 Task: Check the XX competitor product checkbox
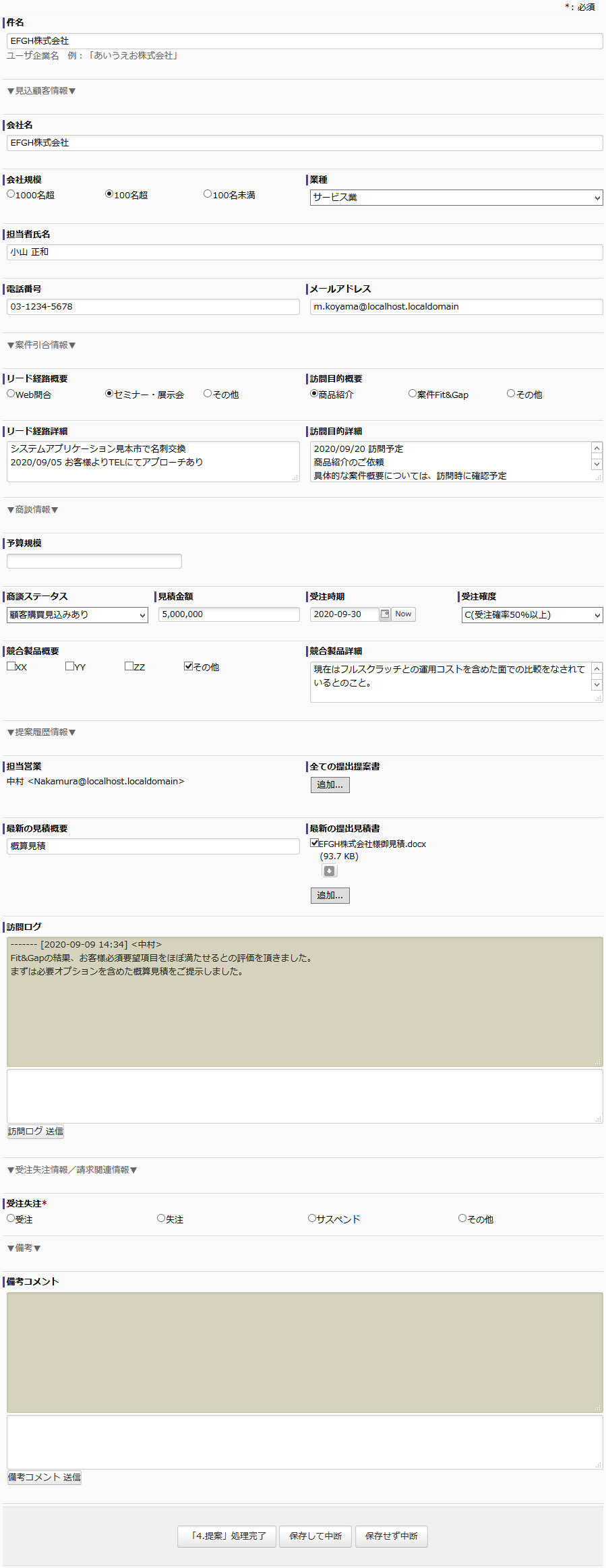coord(11,666)
